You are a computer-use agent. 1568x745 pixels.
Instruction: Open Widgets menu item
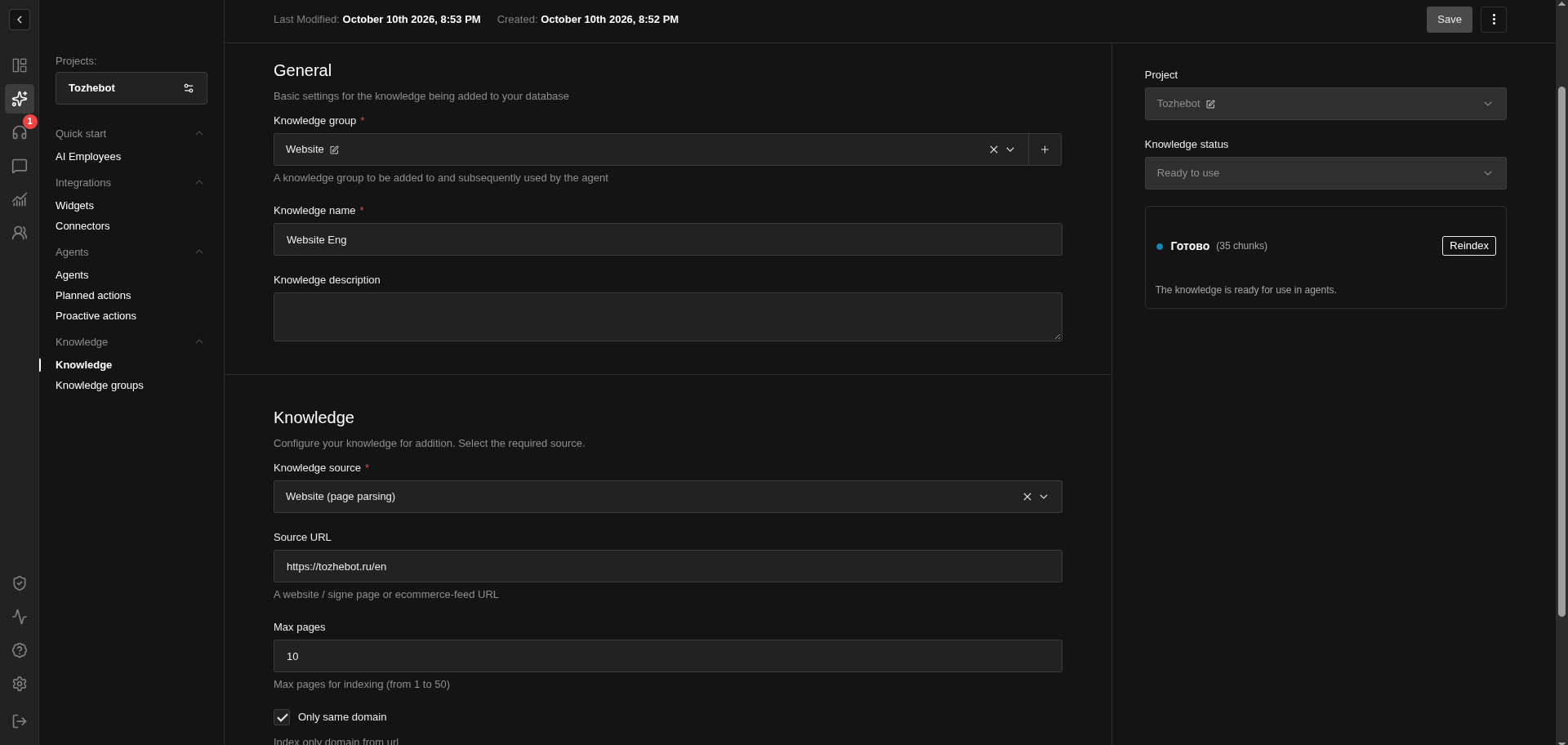pos(74,206)
